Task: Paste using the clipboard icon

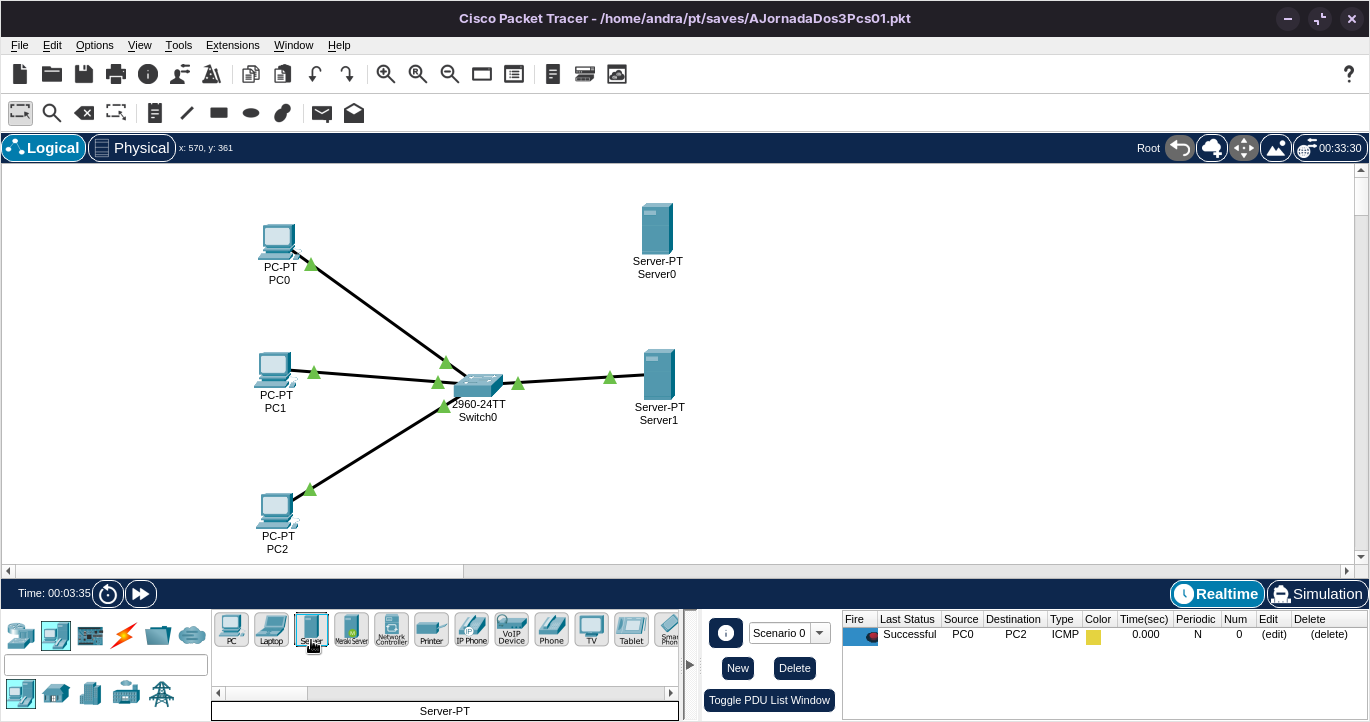Action: [283, 74]
